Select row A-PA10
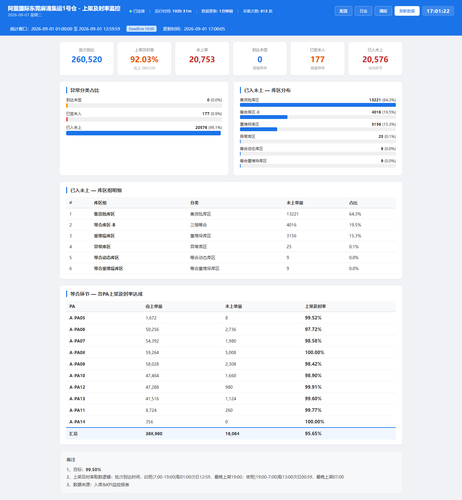The width and height of the screenshot is (462, 500). point(231,376)
